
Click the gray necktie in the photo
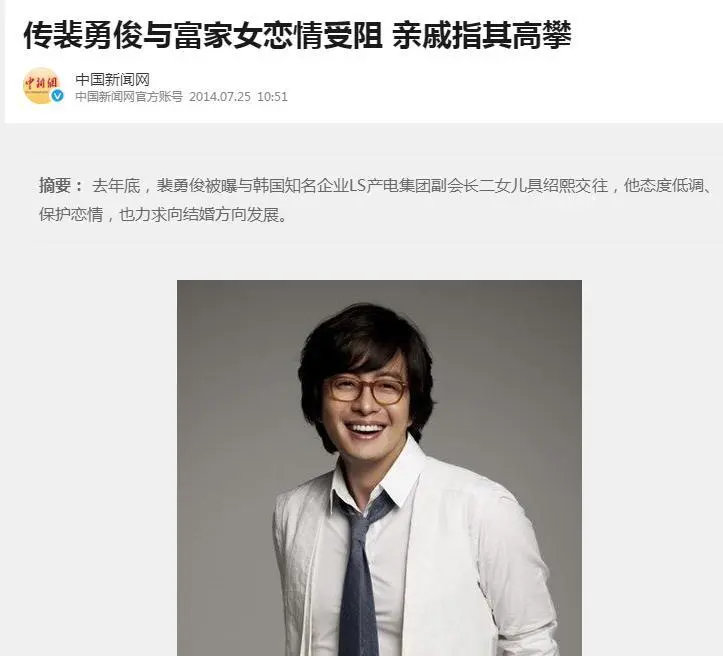pos(362,576)
